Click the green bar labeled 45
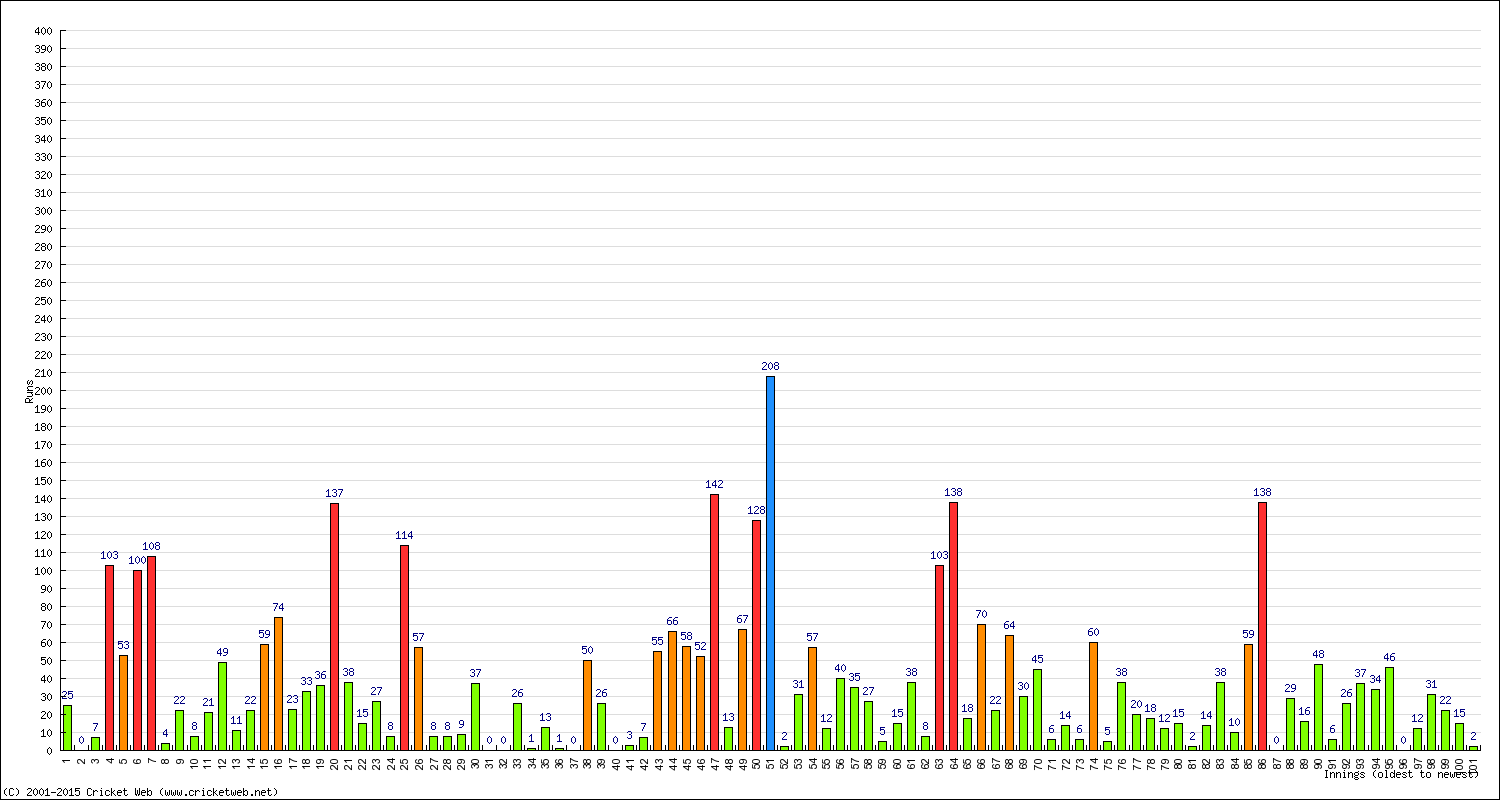Screen dimensions: 1500x800 coord(1037,710)
